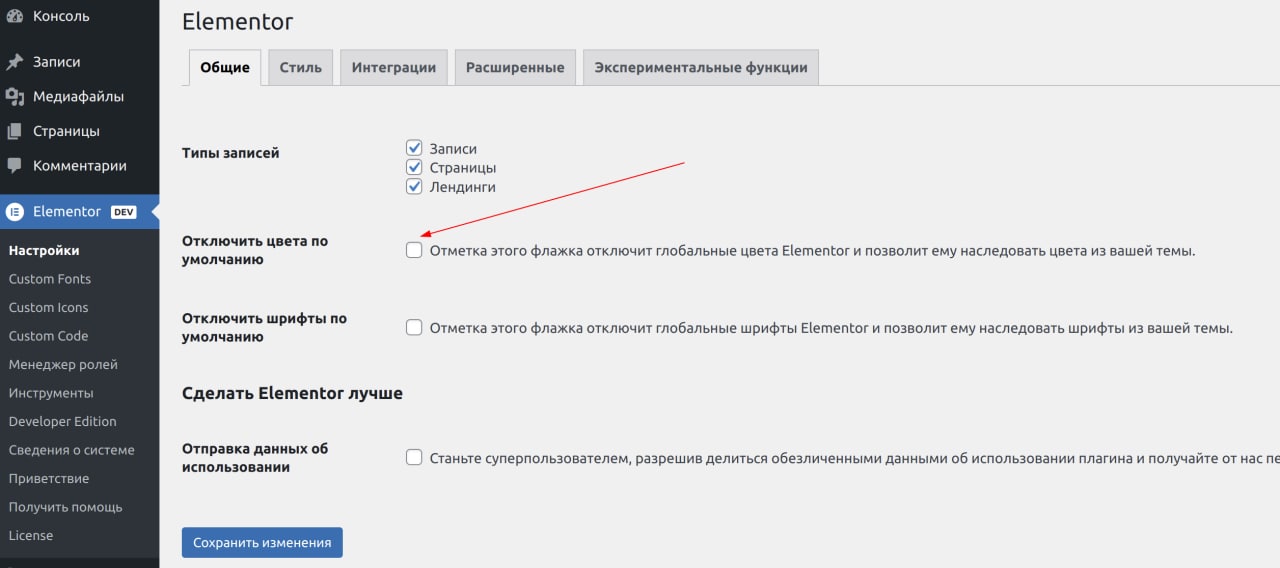1280x568 pixels.
Task: Click the Лендинги label beside its checkbox
Action: coord(462,187)
